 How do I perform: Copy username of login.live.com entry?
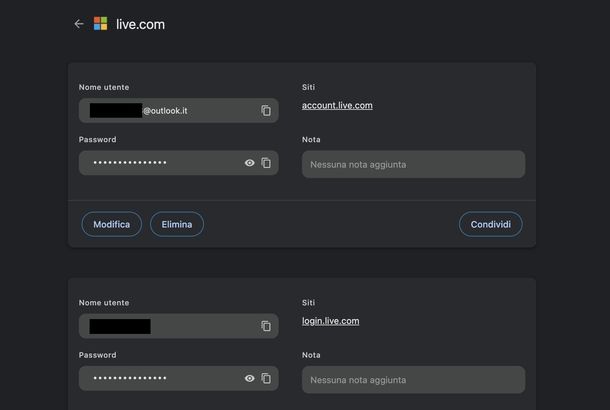(266, 326)
